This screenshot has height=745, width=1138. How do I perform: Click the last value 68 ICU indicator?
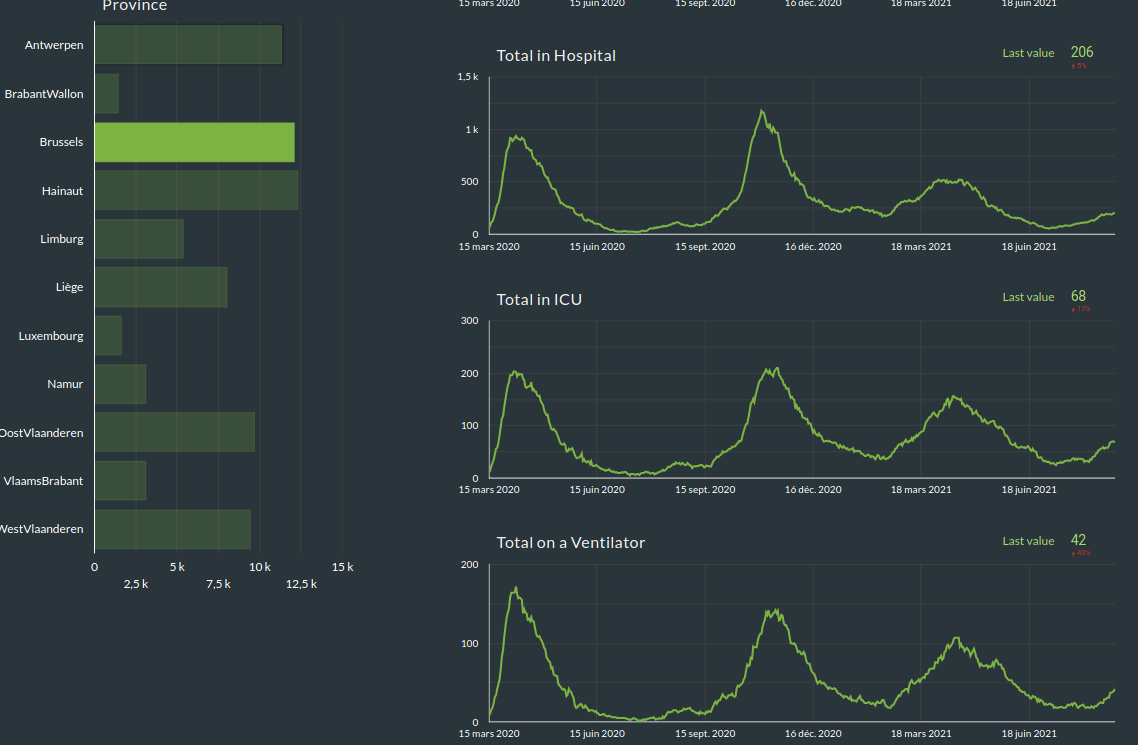[x=1078, y=296]
